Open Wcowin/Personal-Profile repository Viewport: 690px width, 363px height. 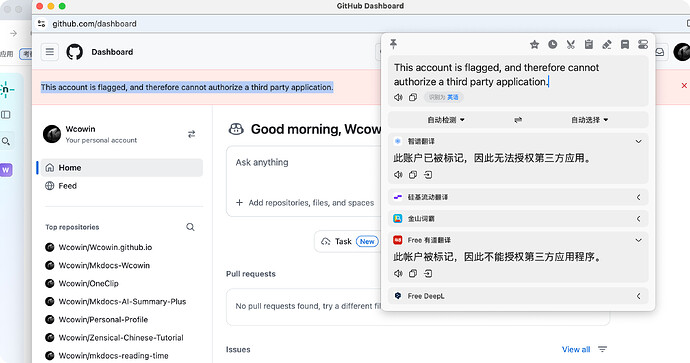coord(103,319)
